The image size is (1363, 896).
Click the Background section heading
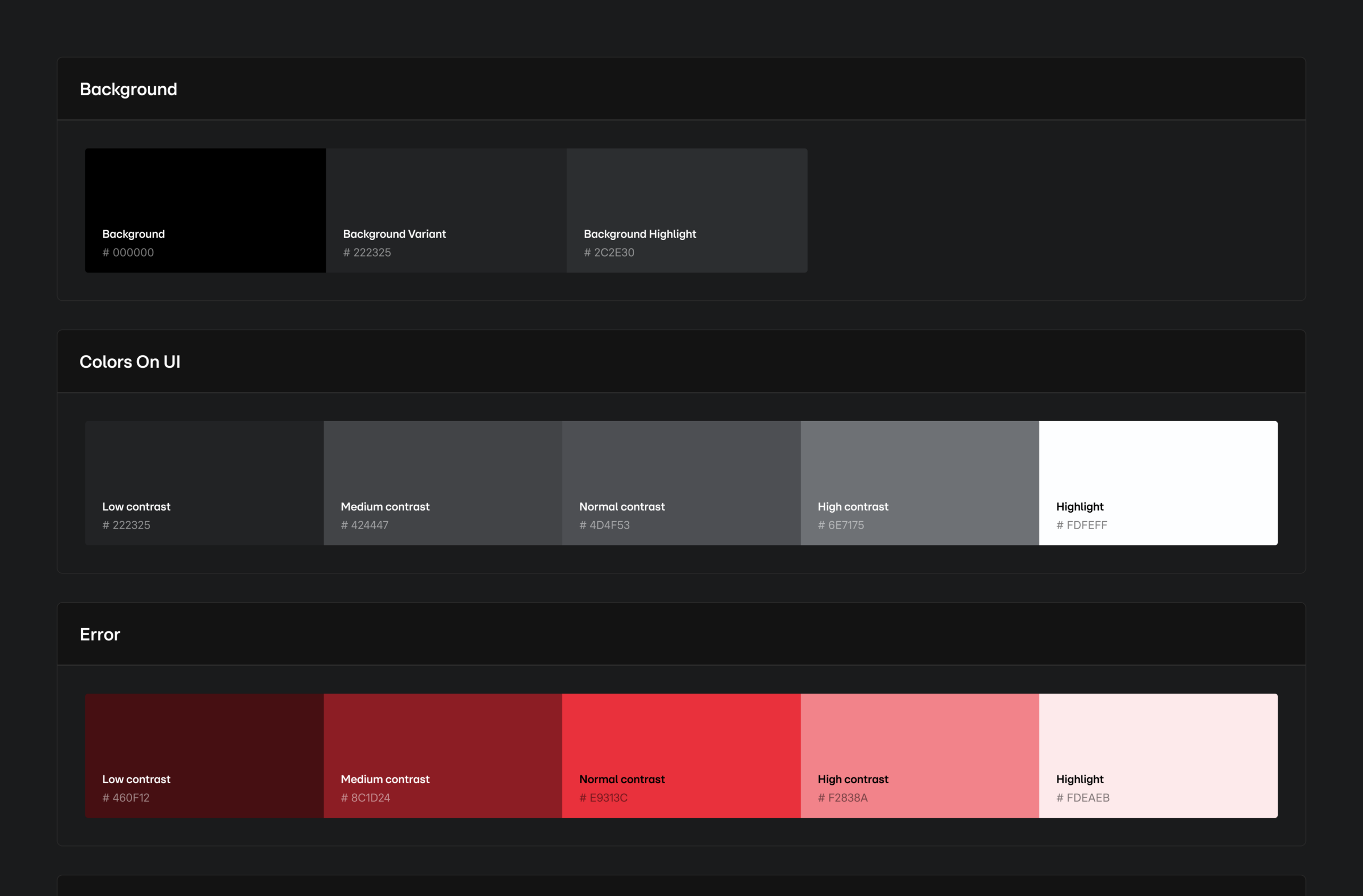[128, 89]
